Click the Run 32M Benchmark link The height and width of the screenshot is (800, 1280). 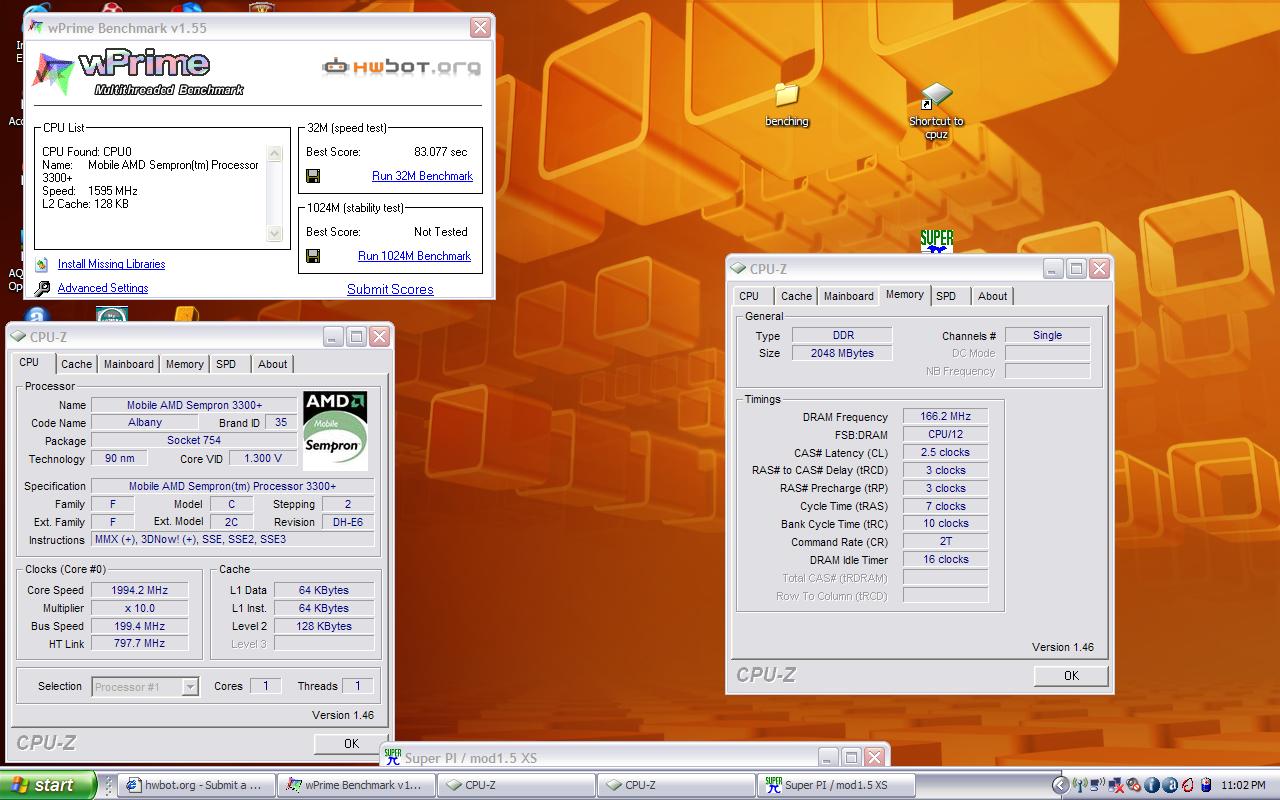(x=423, y=176)
